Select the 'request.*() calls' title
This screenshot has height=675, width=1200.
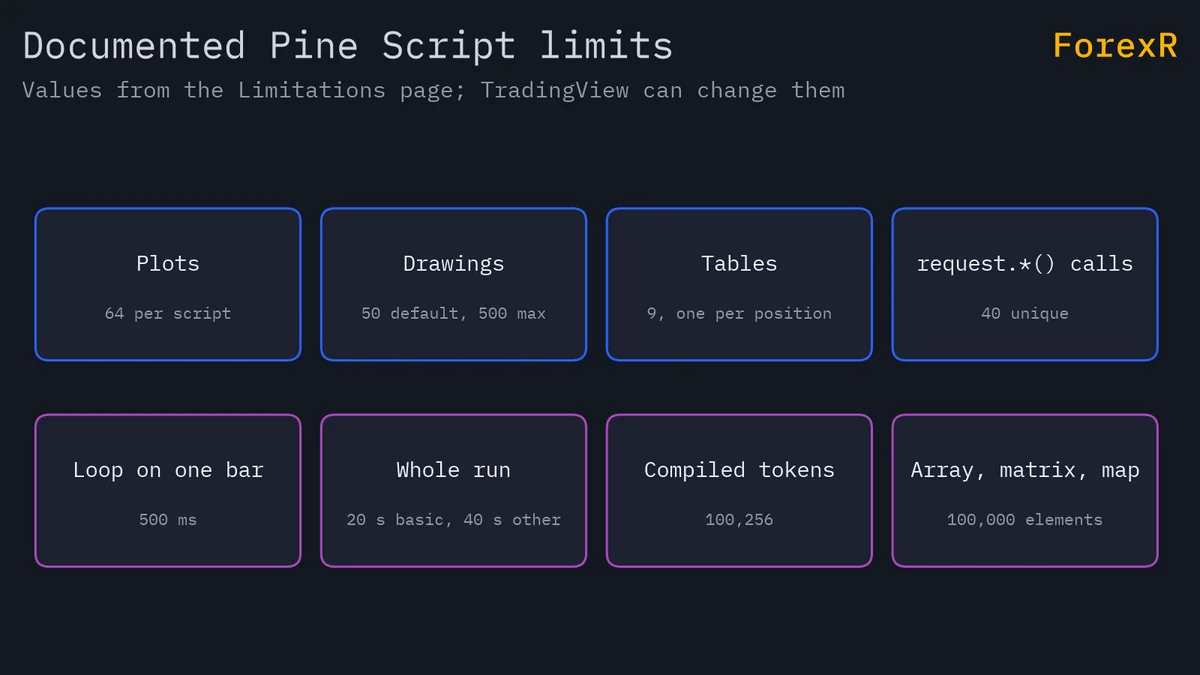pyautogui.click(x=1025, y=264)
